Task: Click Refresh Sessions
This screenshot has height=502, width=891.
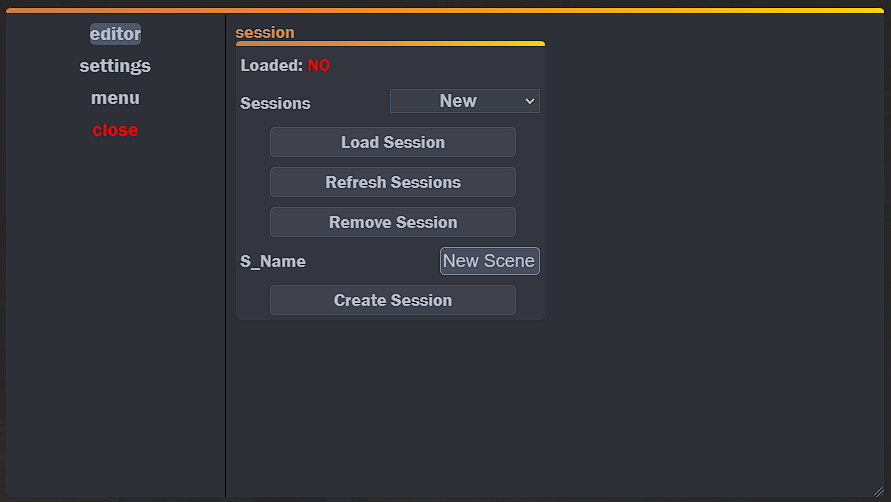Action: pyautogui.click(x=393, y=182)
